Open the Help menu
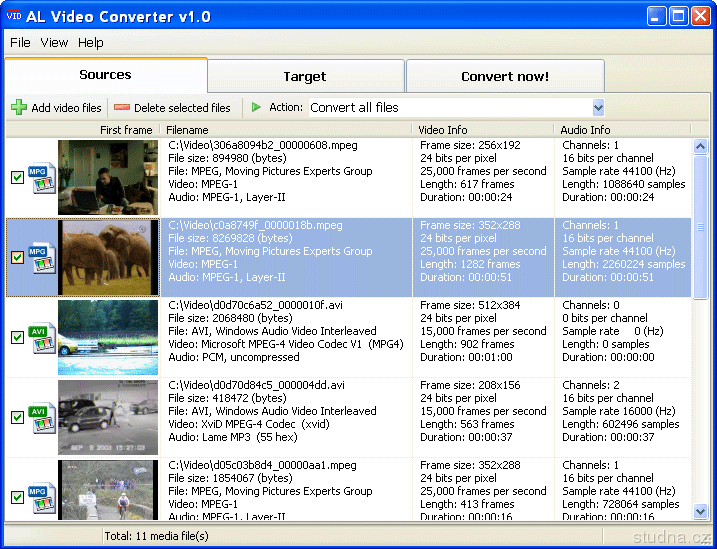The image size is (717, 549). (91, 43)
